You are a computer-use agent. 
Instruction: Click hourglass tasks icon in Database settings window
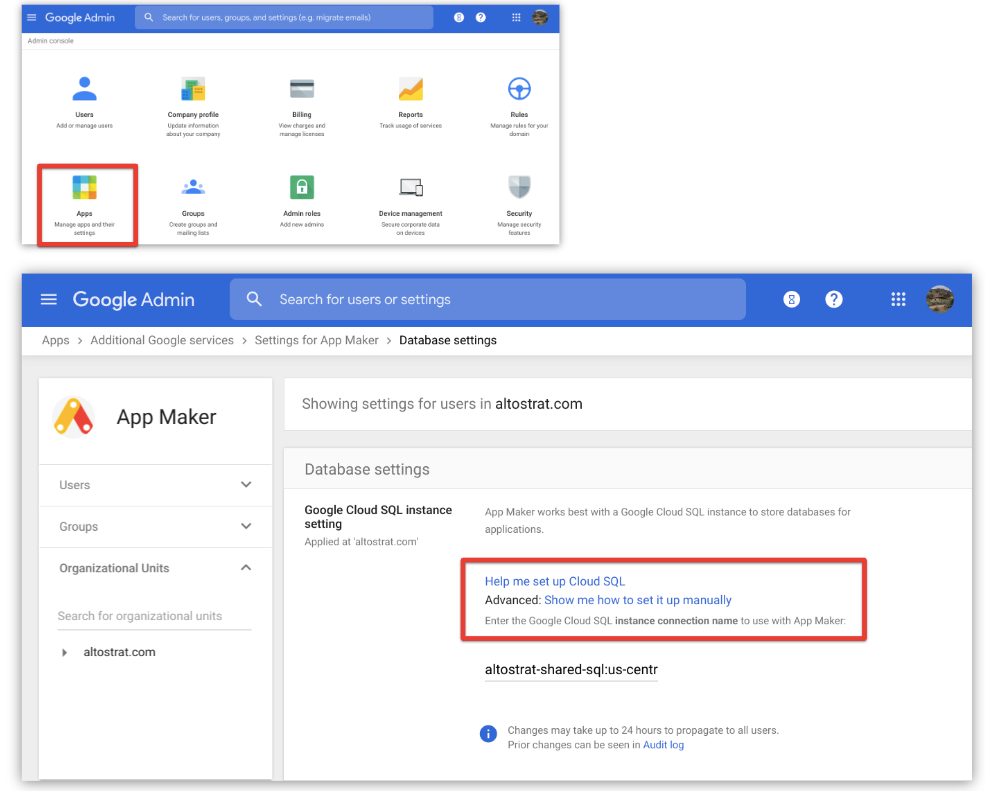[x=792, y=300]
